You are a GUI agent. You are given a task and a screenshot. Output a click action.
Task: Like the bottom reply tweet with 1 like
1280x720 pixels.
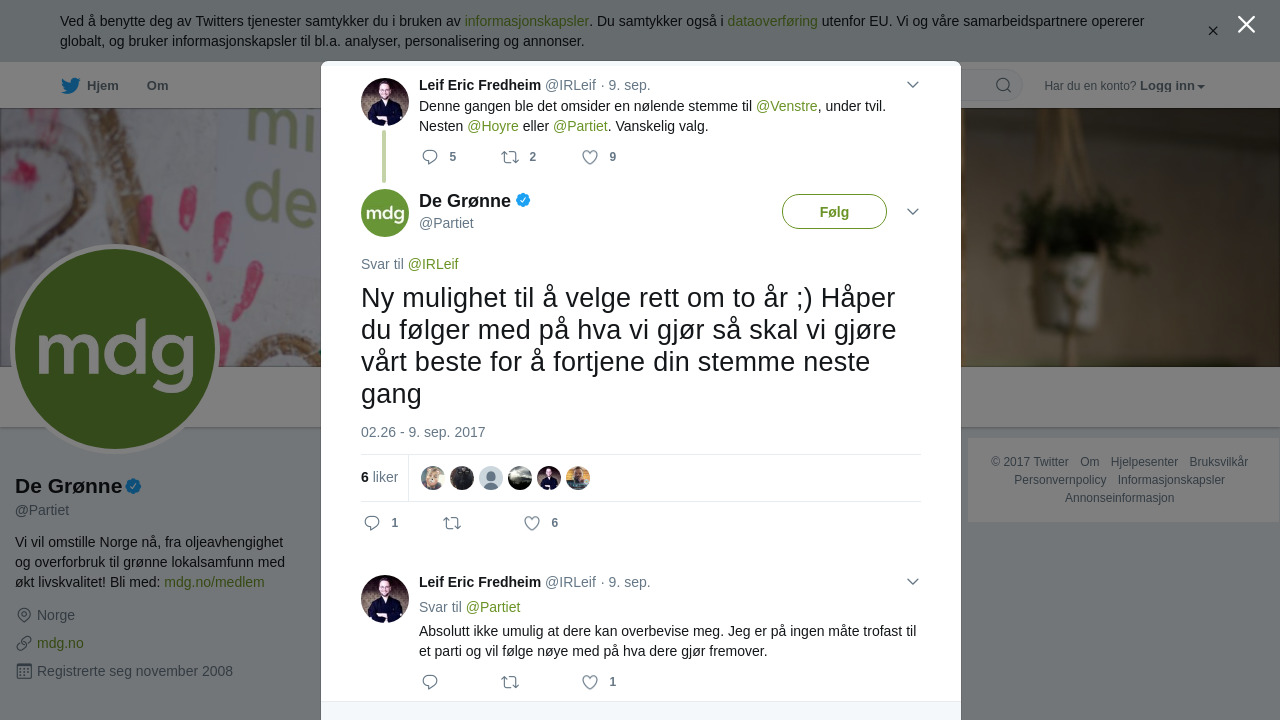(590, 682)
